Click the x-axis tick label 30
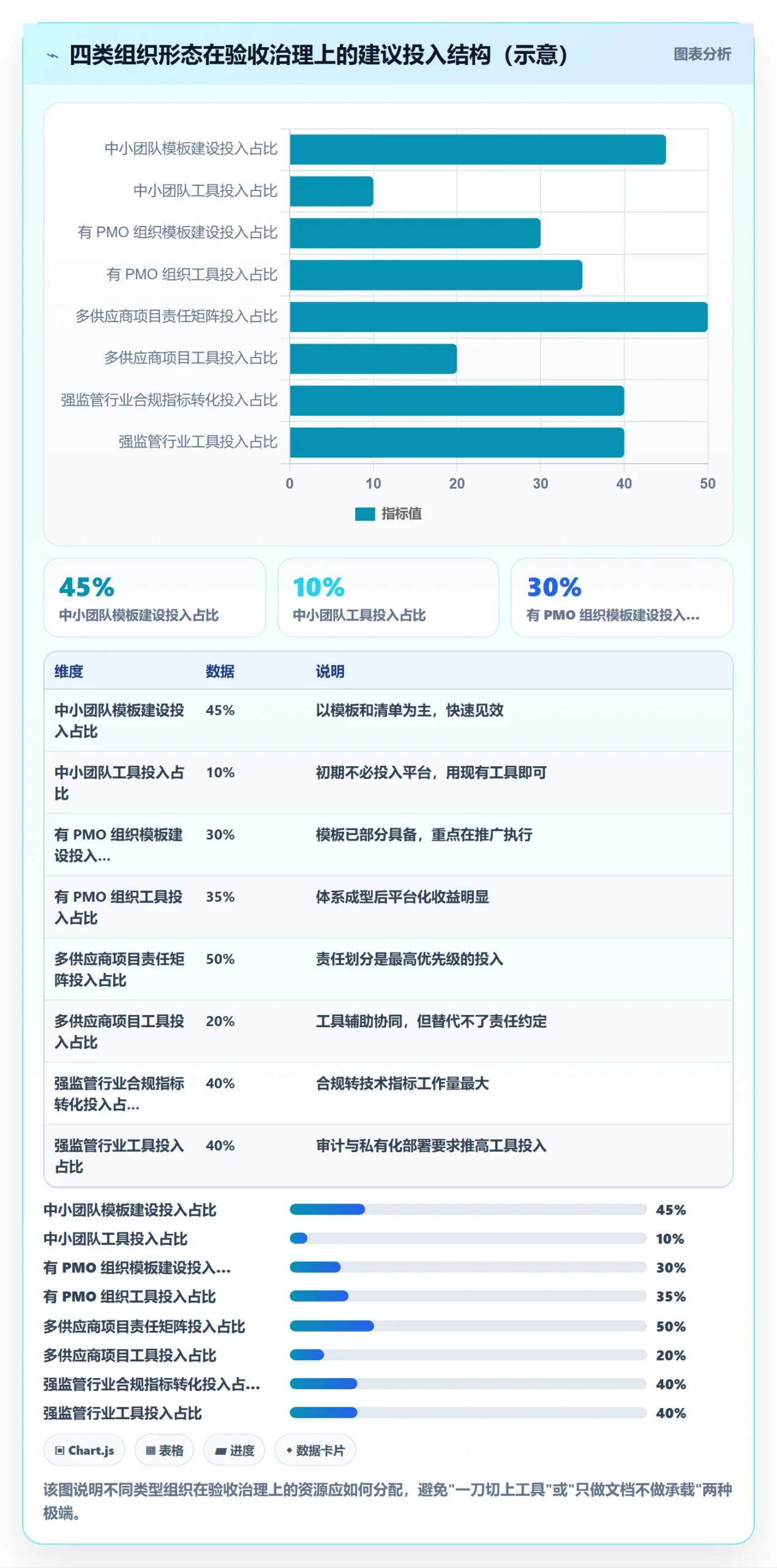The image size is (777, 1568). [x=540, y=483]
